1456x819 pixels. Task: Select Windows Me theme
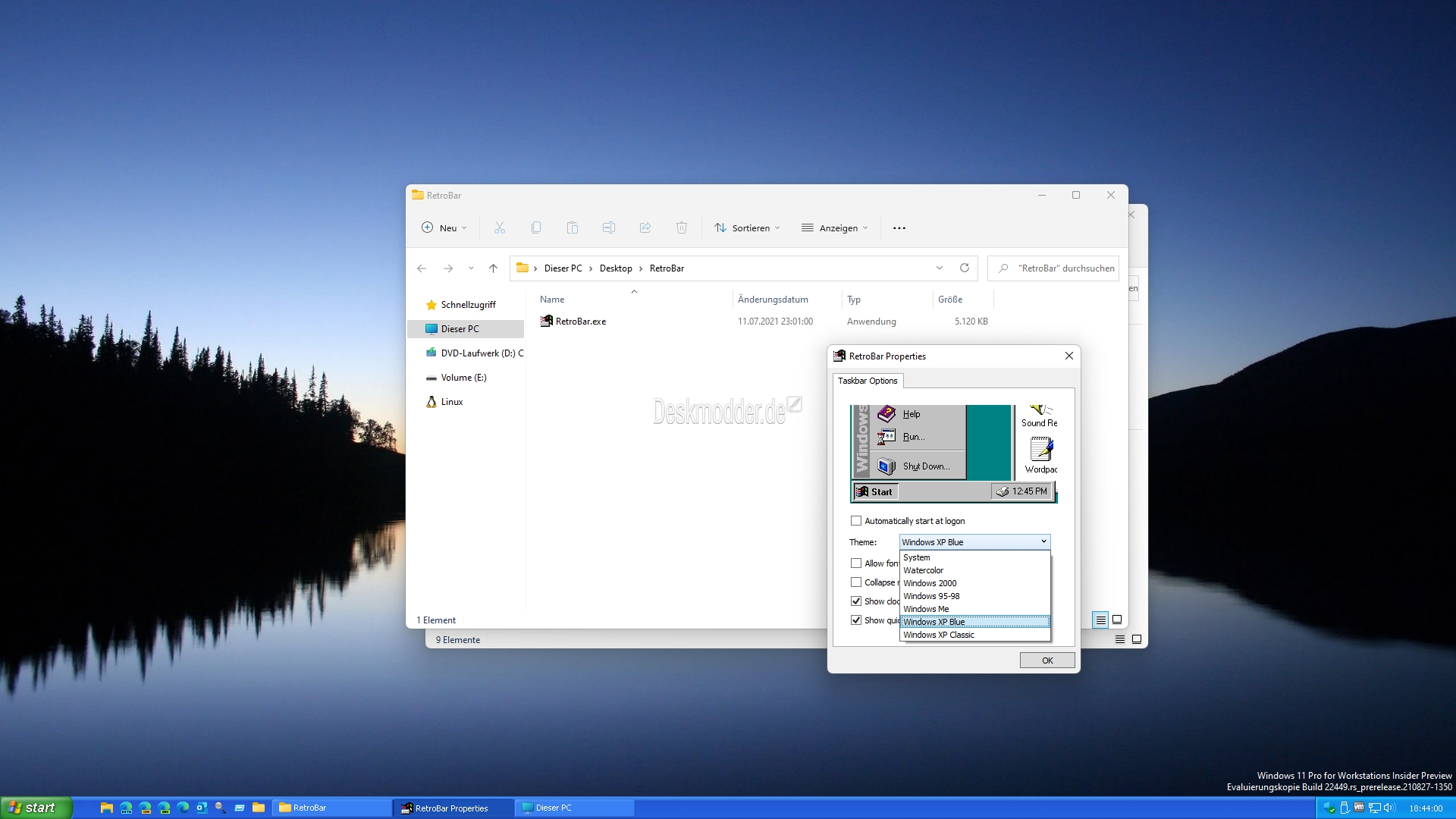pyautogui.click(x=974, y=609)
